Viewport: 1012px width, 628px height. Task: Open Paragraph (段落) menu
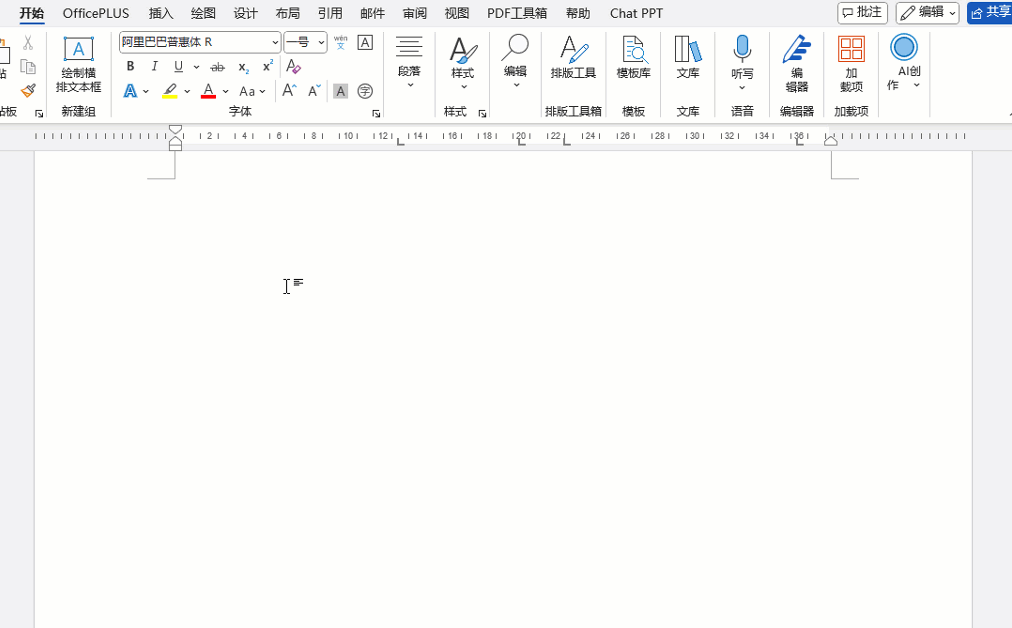coord(409,62)
